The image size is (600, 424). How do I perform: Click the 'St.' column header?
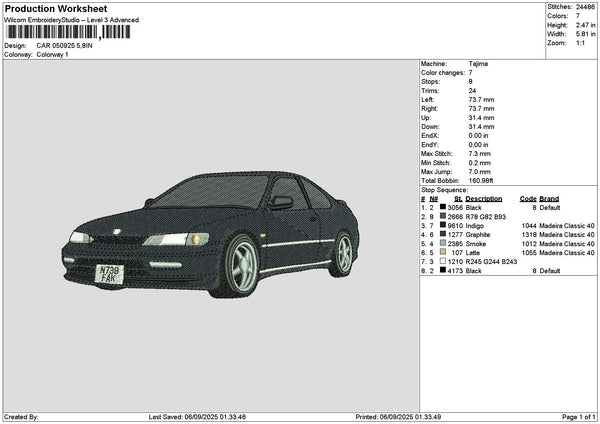[x=458, y=199]
